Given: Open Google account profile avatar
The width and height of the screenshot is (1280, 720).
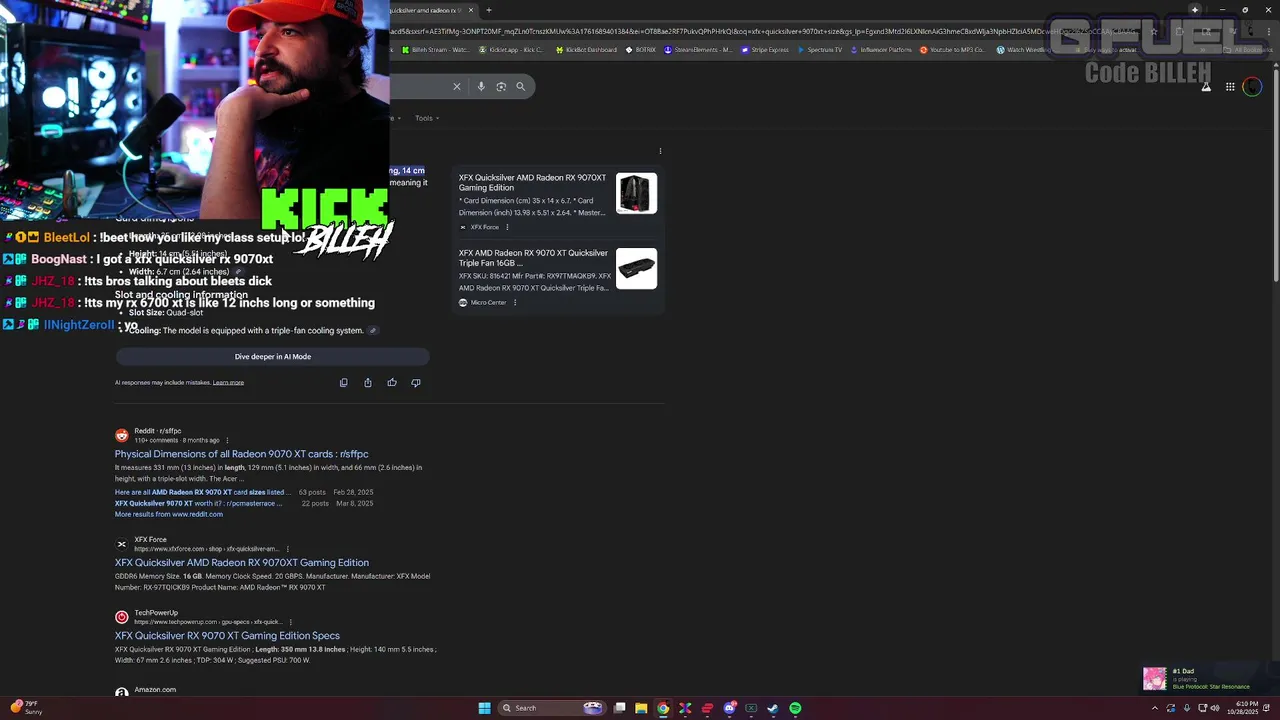Looking at the screenshot, I should click(x=1252, y=87).
